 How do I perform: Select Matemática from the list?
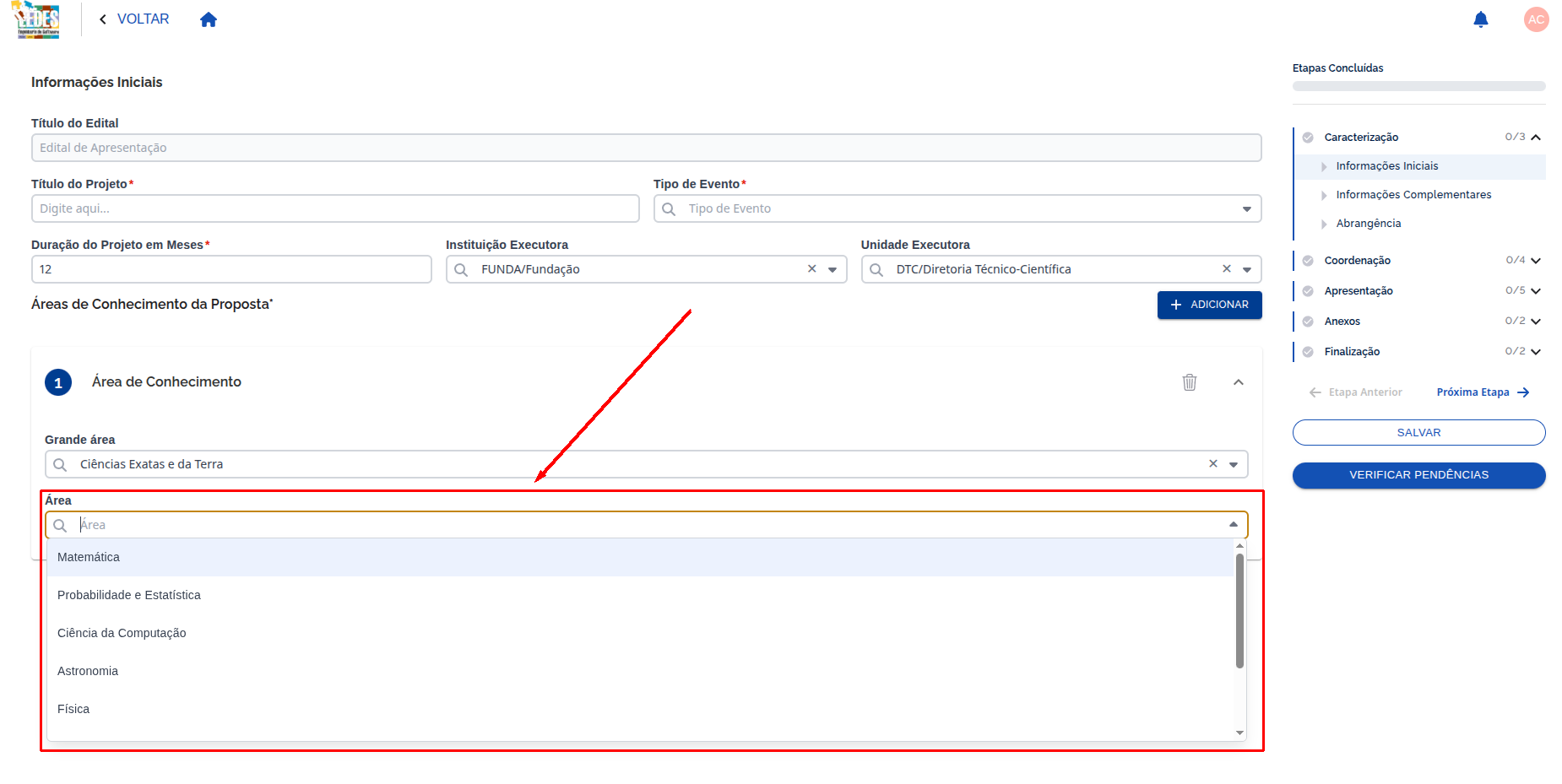coord(640,557)
